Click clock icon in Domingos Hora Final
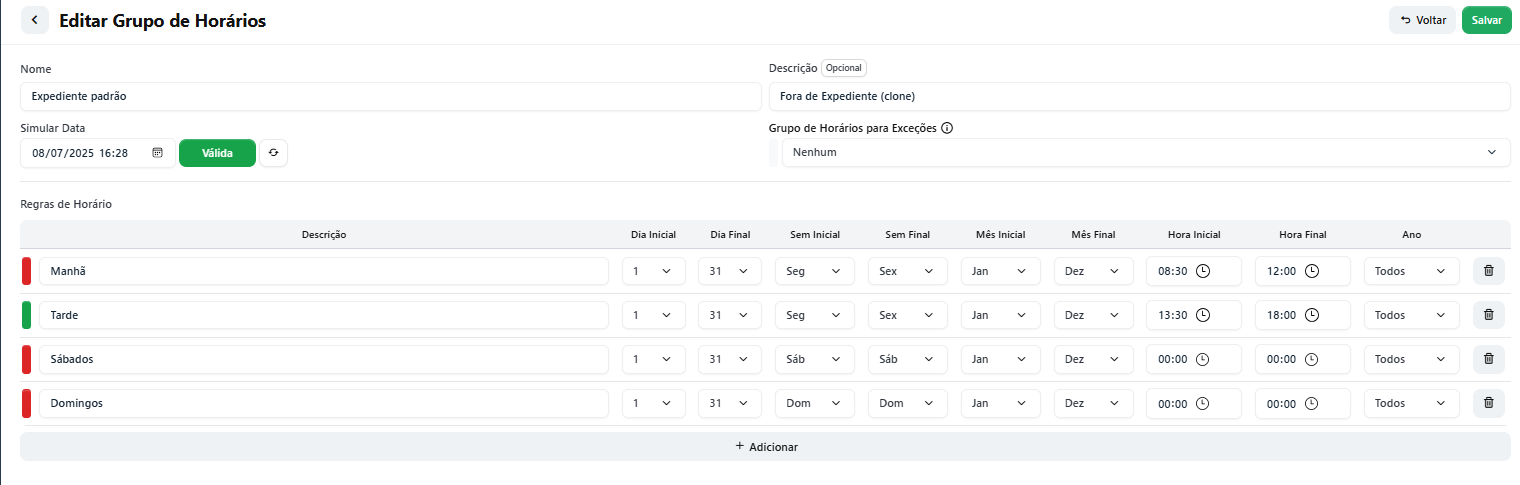Image resolution: width=1520 pixels, height=485 pixels. click(x=1312, y=403)
